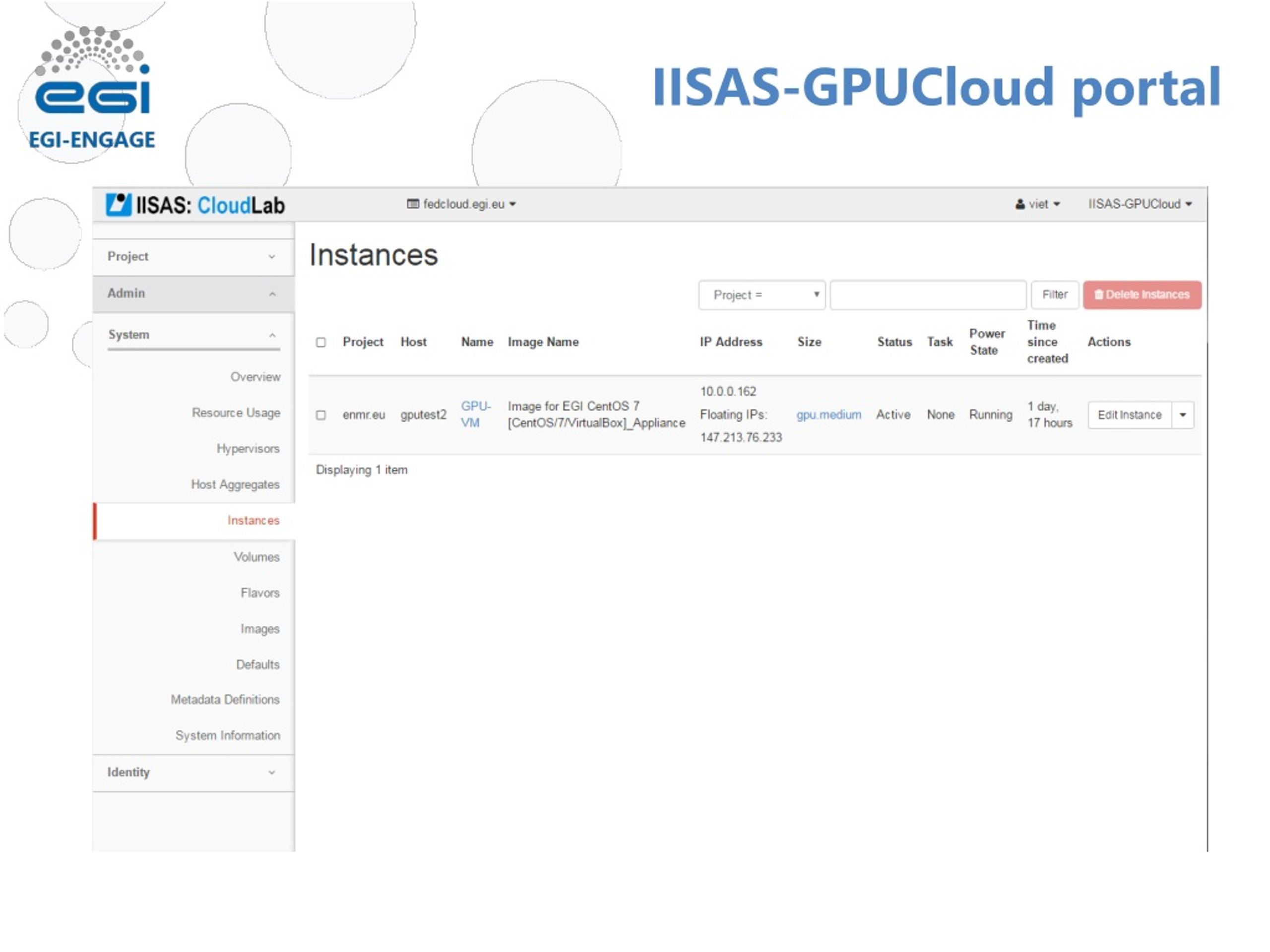Open the Volumes page
This screenshot has width=1270, height=952.
pos(256,557)
